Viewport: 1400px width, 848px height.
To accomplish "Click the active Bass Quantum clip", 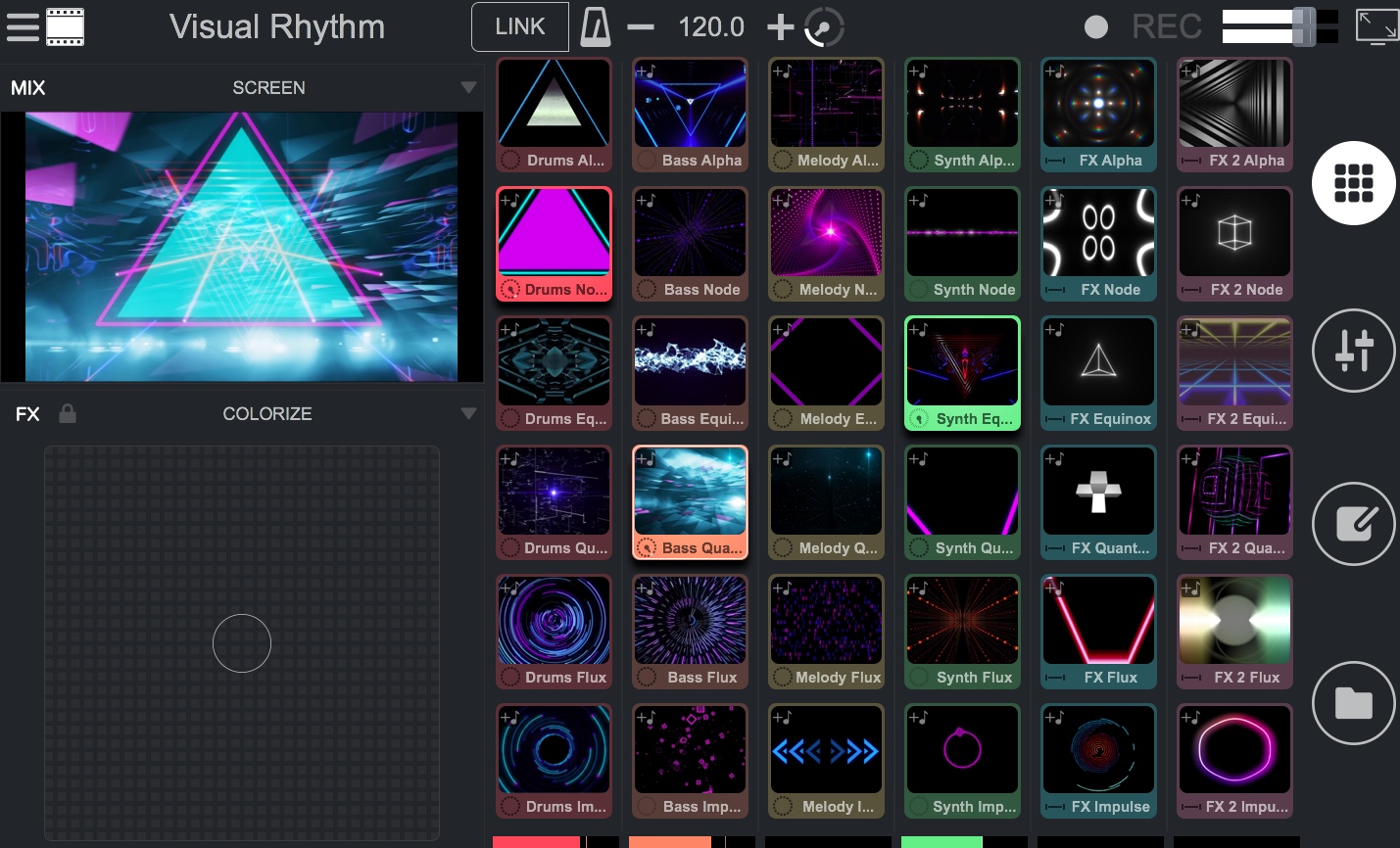I will 691,502.
